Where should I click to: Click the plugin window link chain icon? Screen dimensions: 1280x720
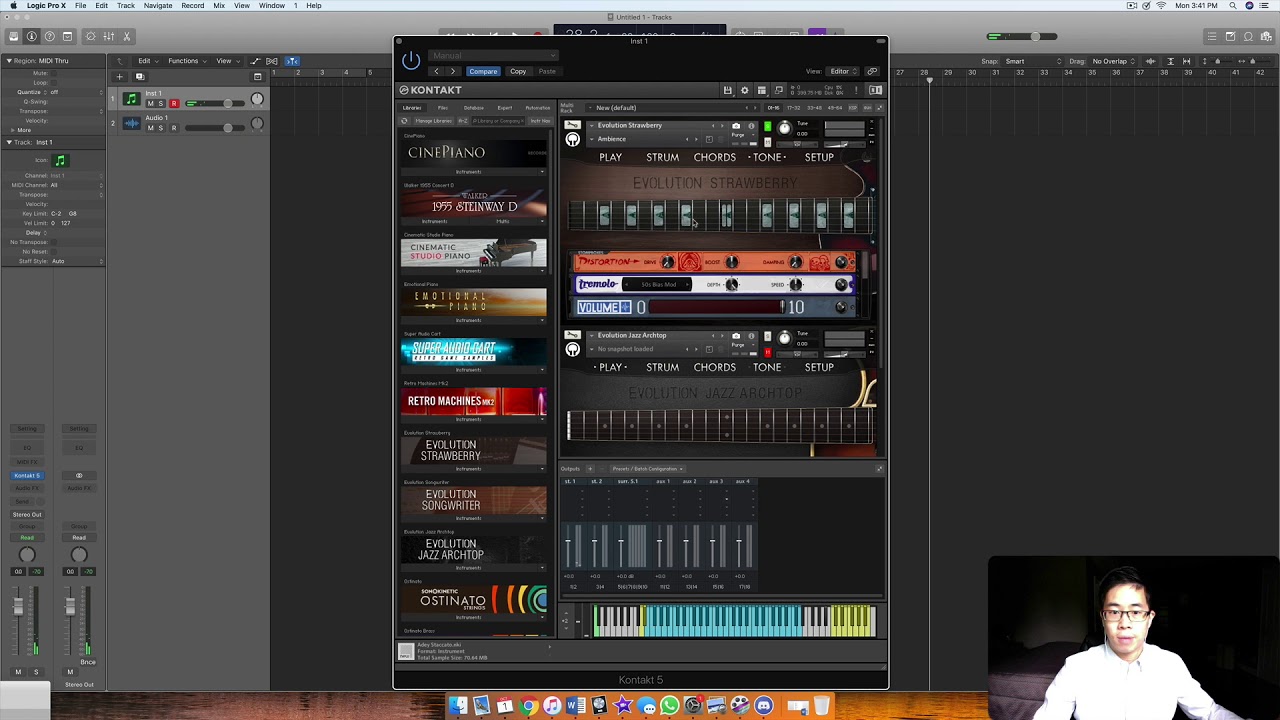pyautogui.click(x=872, y=71)
